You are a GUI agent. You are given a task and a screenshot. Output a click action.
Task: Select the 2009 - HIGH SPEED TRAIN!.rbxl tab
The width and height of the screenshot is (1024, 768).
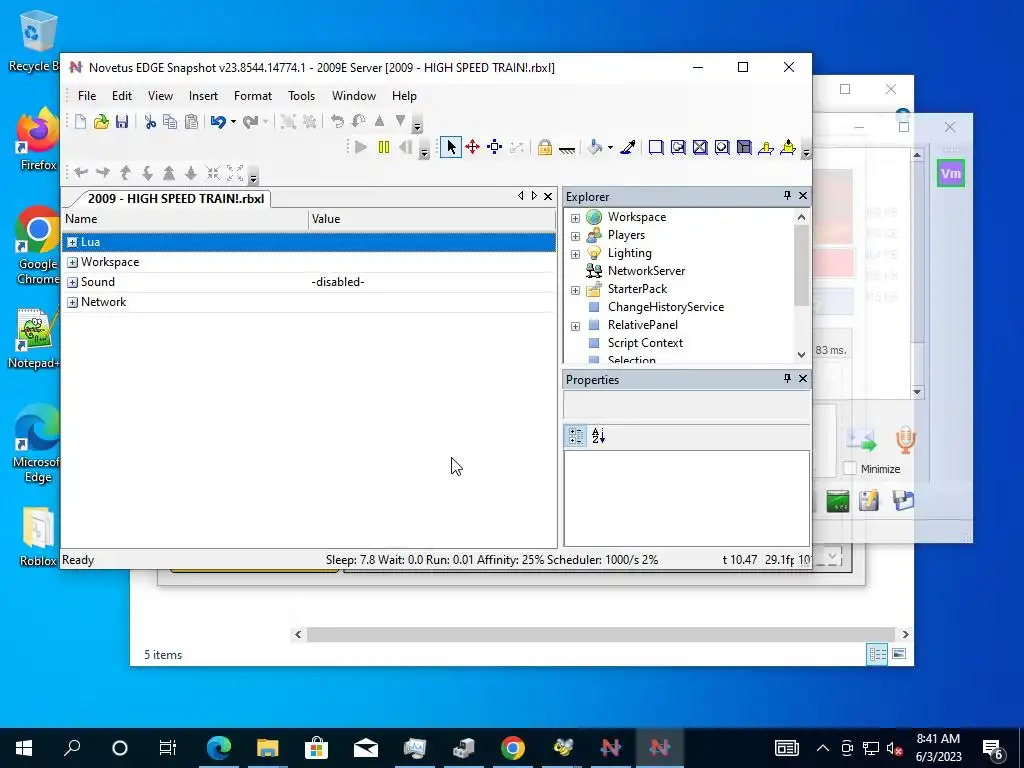(176, 199)
